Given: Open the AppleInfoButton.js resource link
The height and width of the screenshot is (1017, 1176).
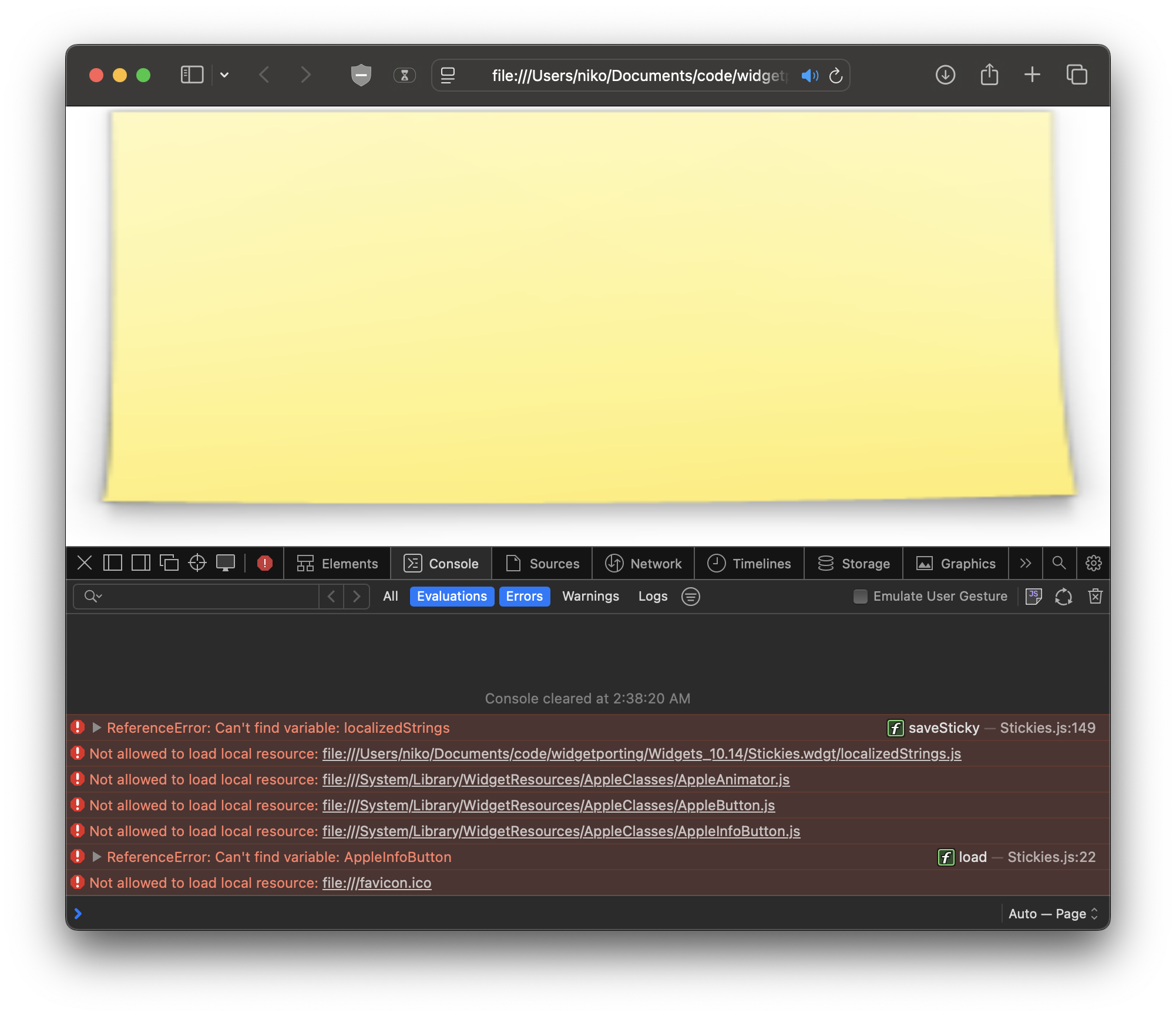Looking at the screenshot, I should (x=561, y=831).
